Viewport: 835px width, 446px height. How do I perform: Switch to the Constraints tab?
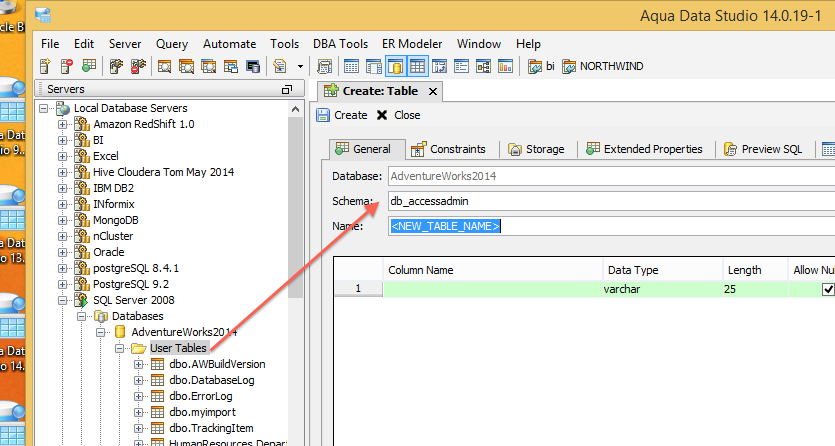pos(449,149)
